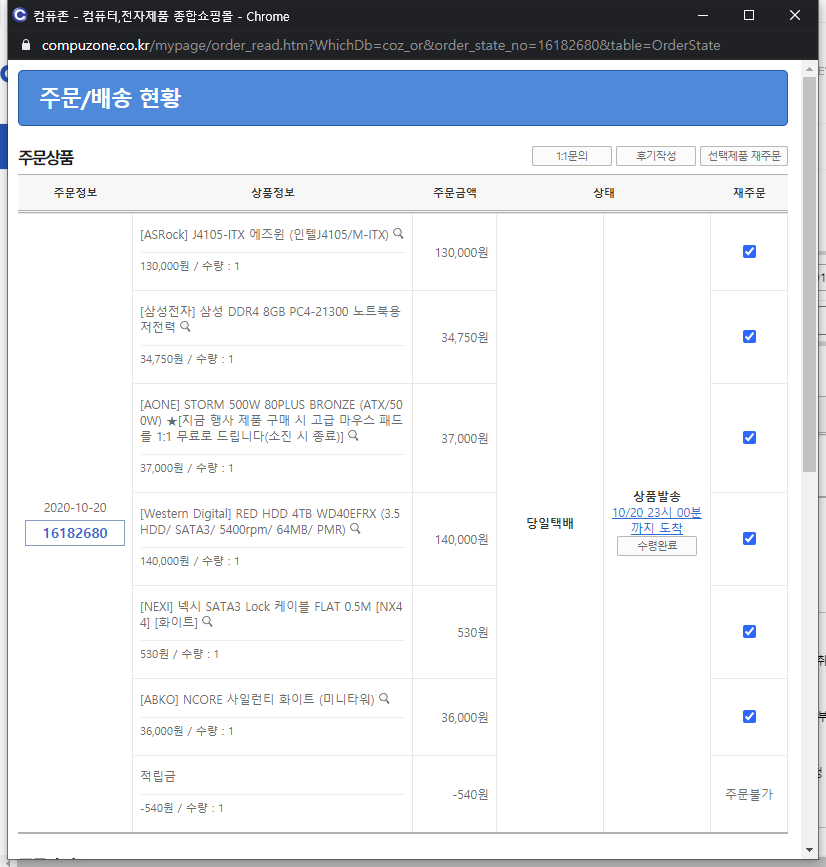Click the 적립금 row label
826x867 pixels.
(158, 776)
